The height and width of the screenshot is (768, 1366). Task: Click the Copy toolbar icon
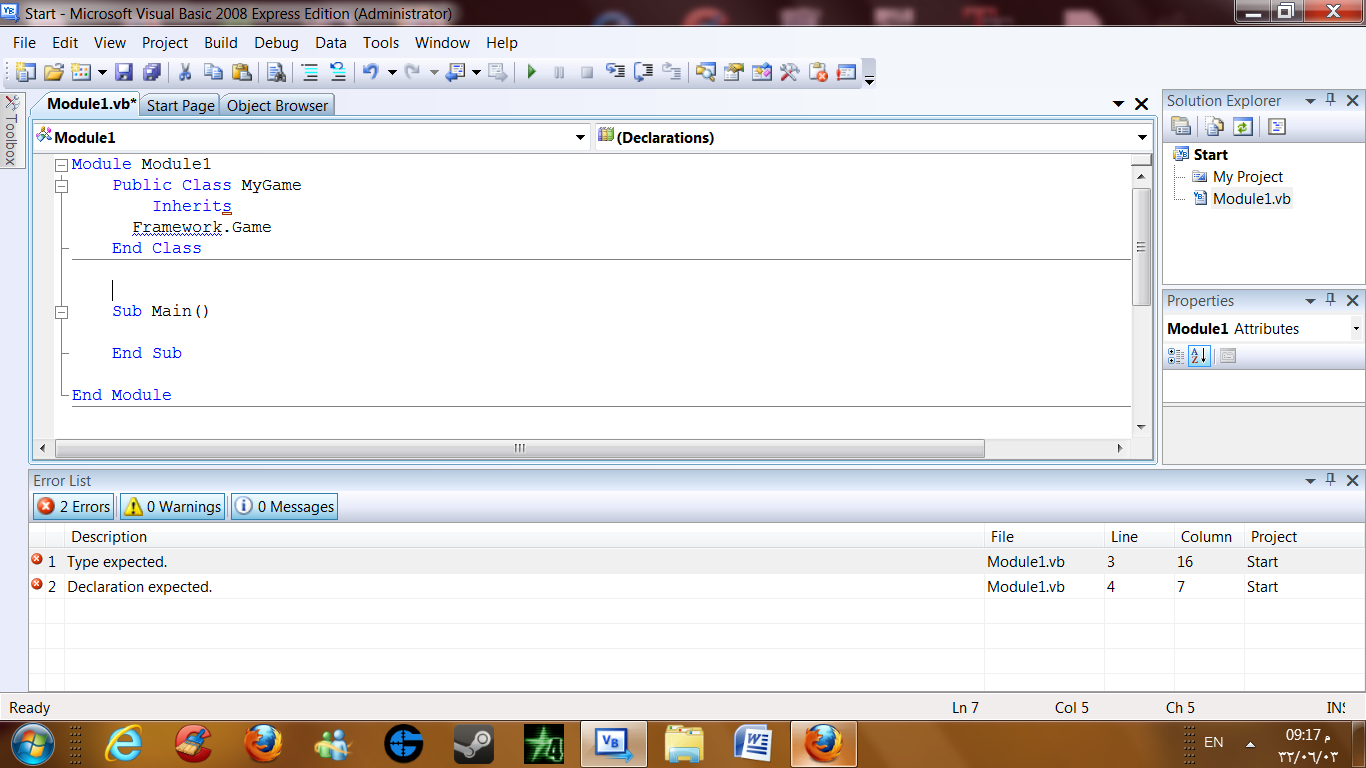213,72
